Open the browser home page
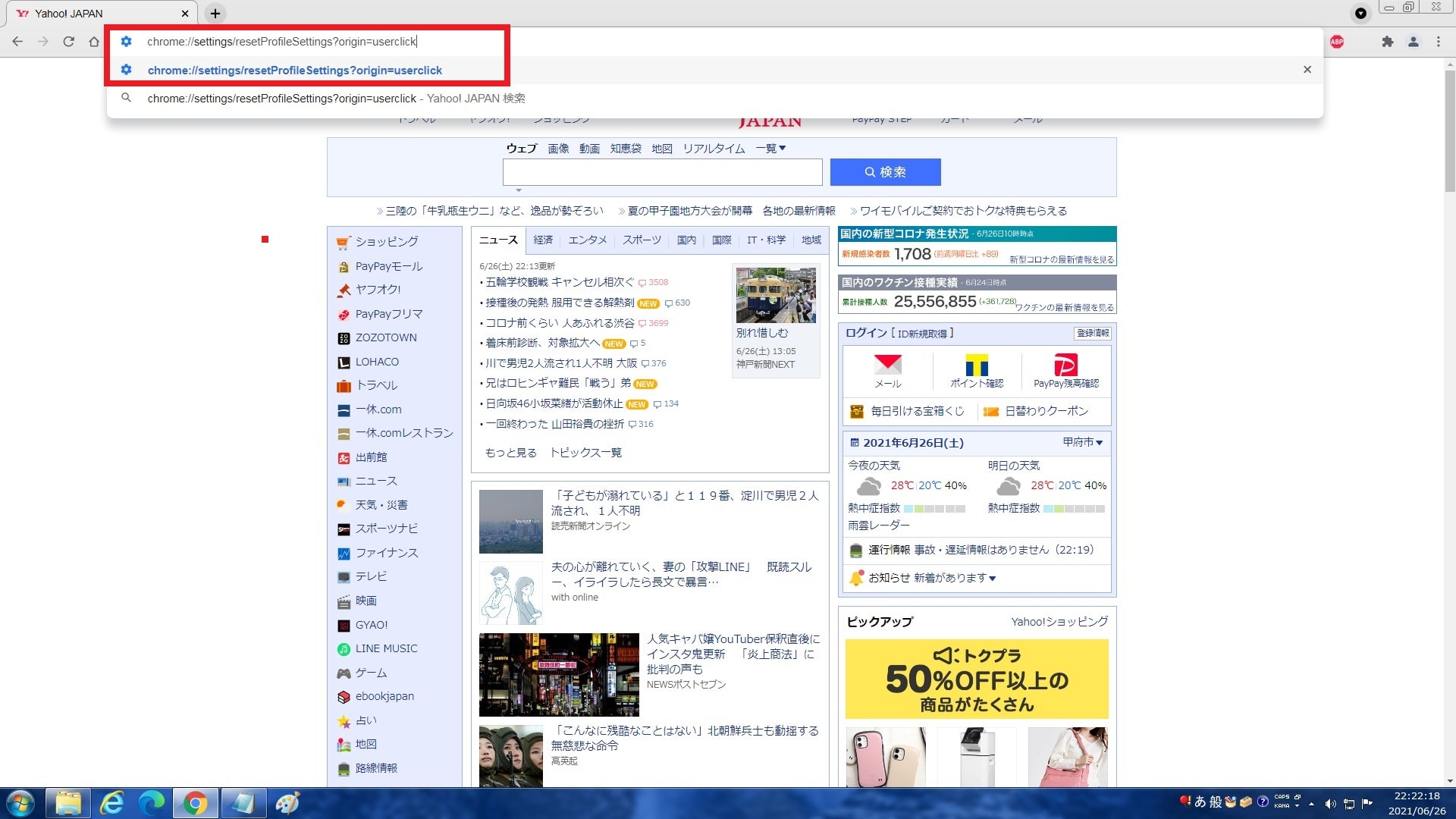The width and height of the screenshot is (1456, 819). pos(94,42)
